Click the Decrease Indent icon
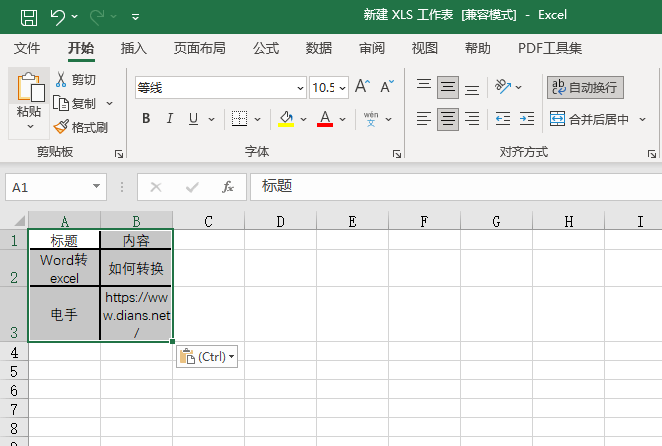Viewport: 662px width, 446px height. point(503,119)
